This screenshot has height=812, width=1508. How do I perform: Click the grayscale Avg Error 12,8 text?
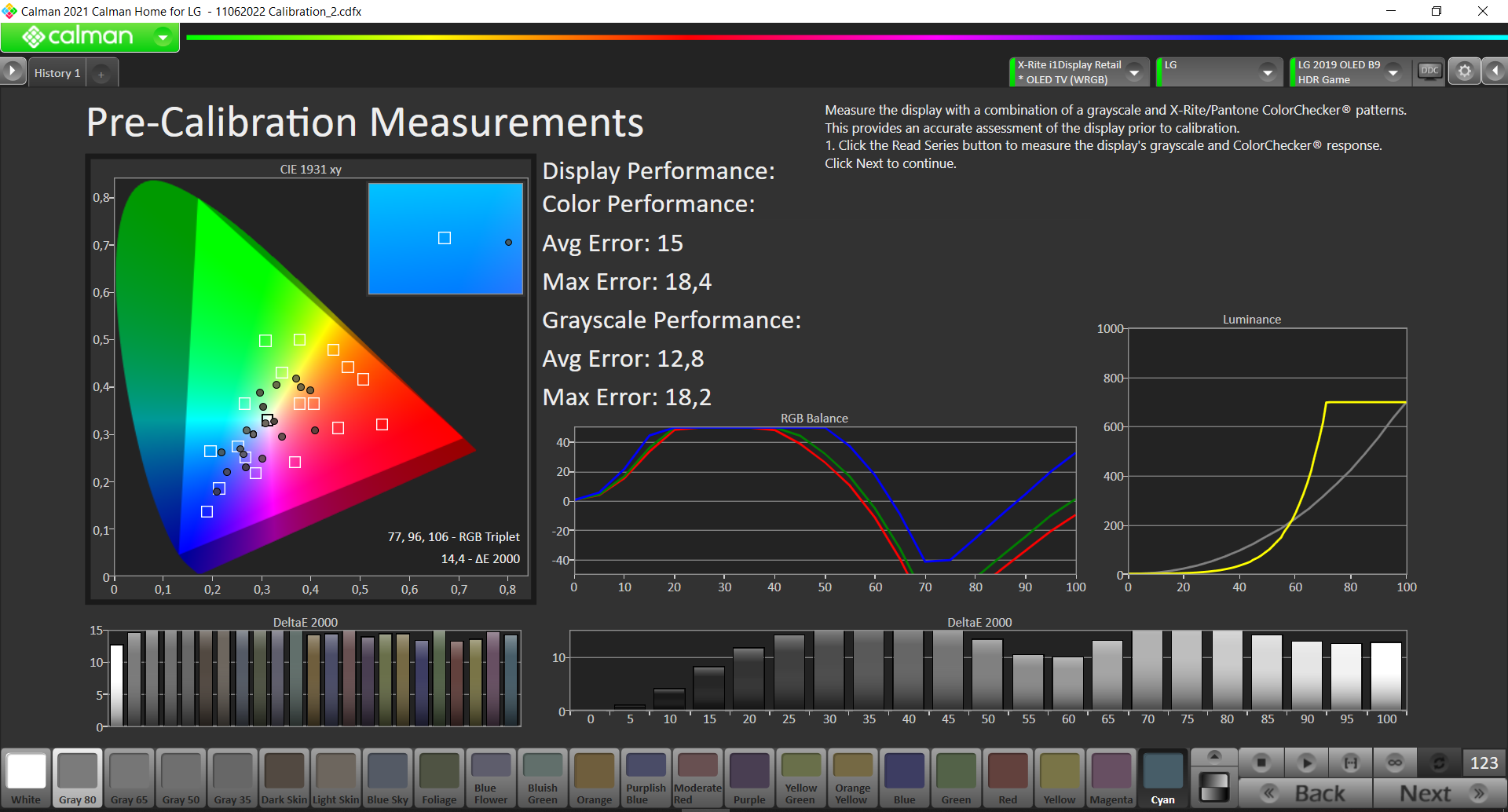pos(623,359)
